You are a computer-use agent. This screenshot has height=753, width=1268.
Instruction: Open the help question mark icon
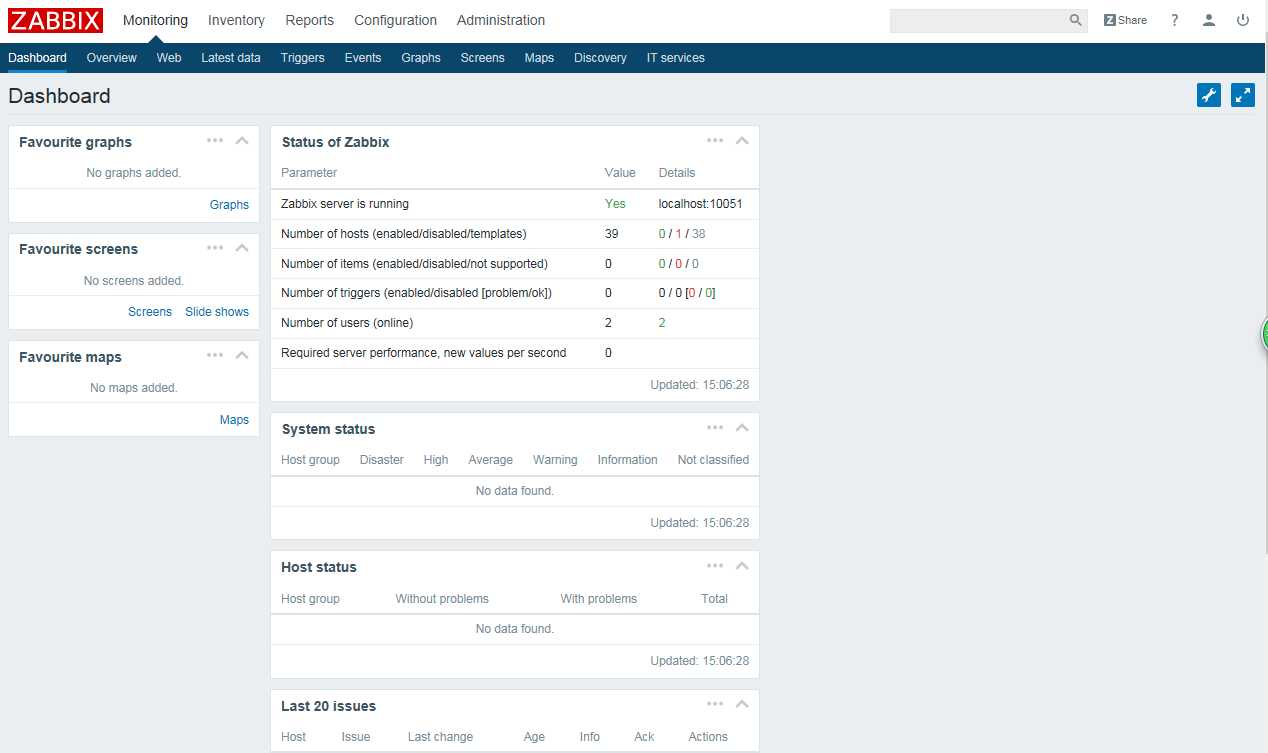coord(1175,20)
